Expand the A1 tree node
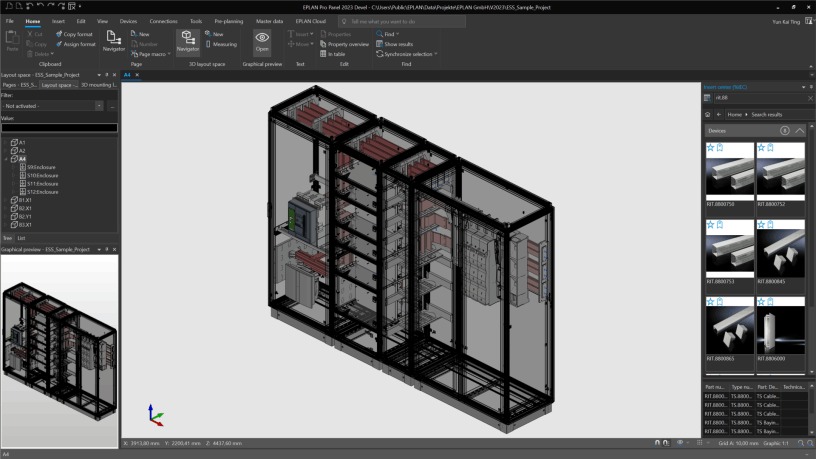Image resolution: width=816 pixels, height=459 pixels. click(6, 142)
